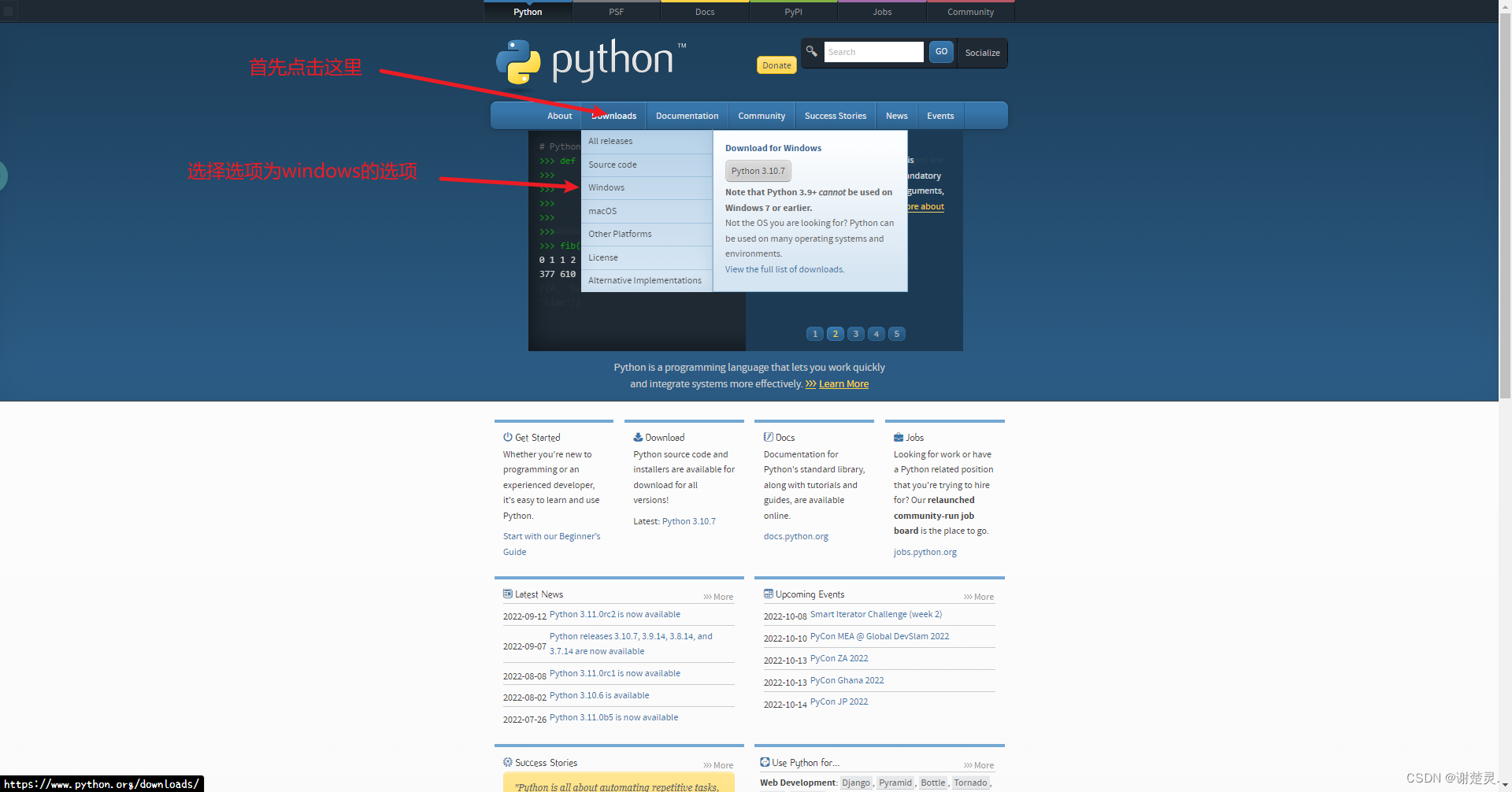Click the Django web framework link
Screen dimensions: 1512x792
click(x=856, y=783)
